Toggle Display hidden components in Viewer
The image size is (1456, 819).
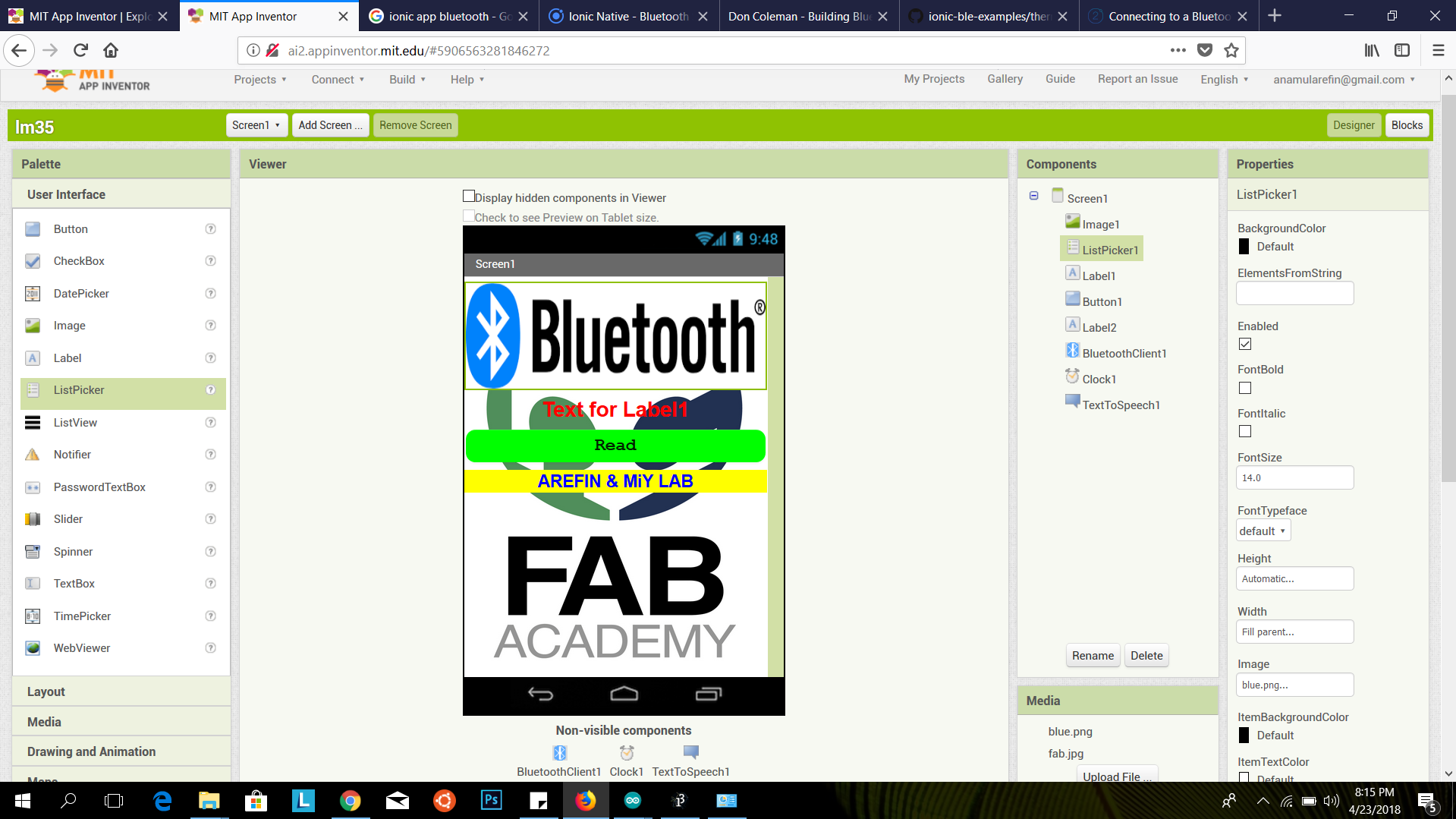pos(469,197)
